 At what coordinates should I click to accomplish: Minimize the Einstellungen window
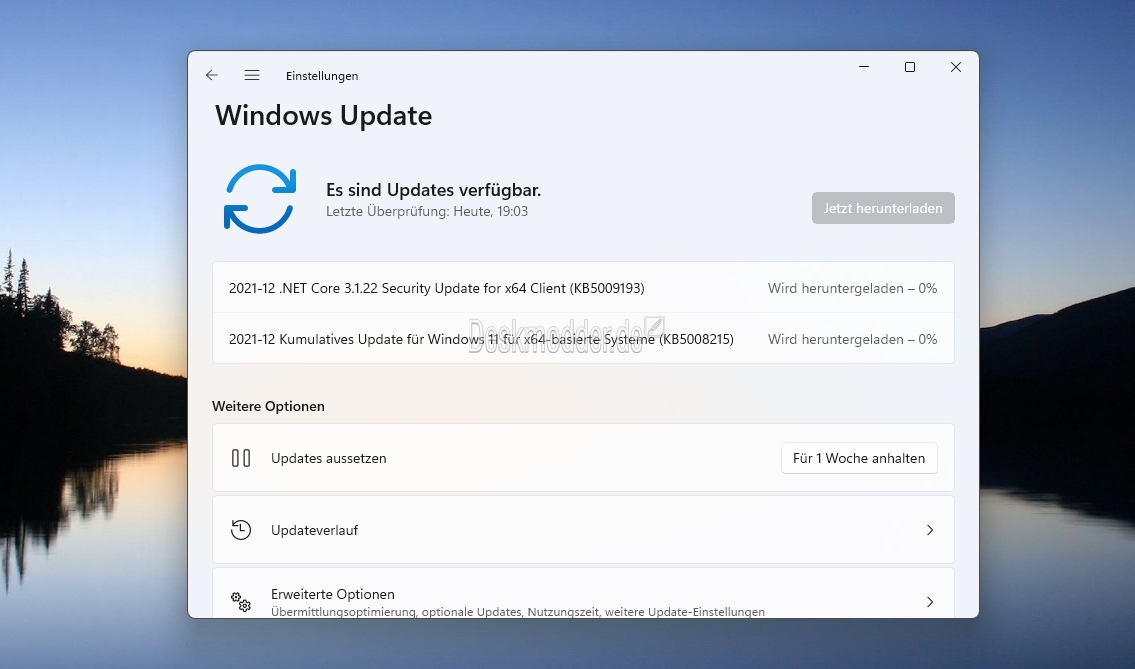tap(864, 67)
